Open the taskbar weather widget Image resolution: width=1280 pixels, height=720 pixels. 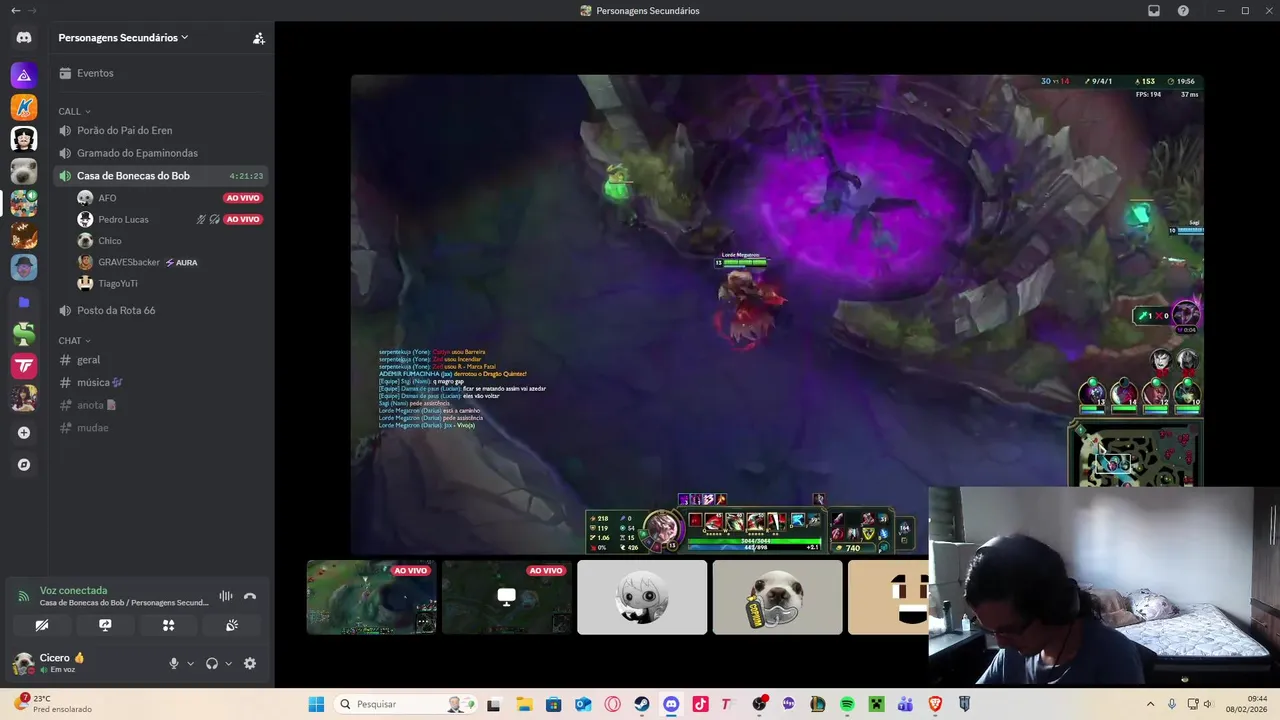click(55, 704)
